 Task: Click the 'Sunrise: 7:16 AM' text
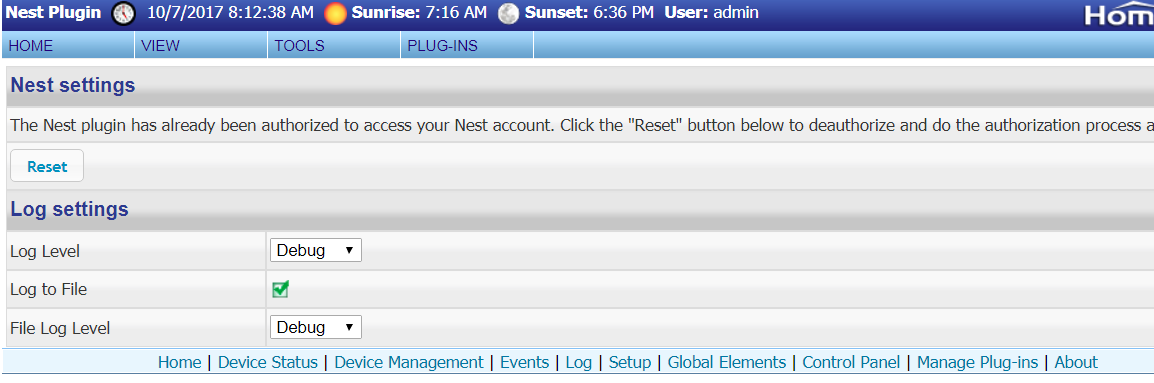[420, 13]
